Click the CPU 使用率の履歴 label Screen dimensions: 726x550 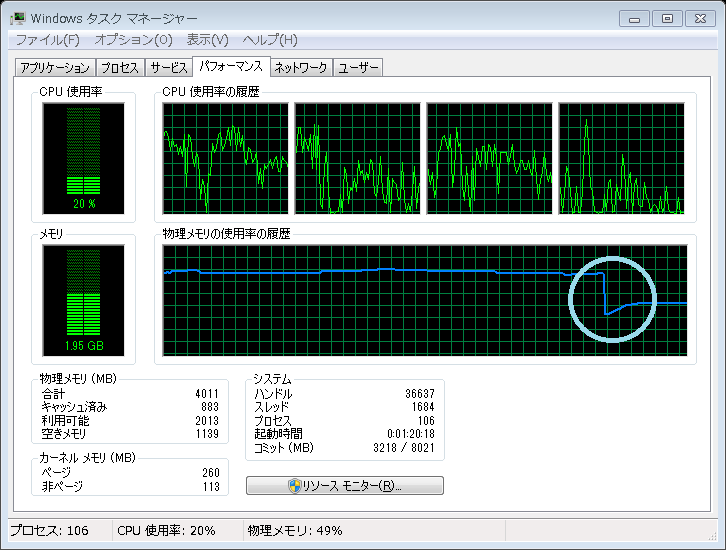tap(211, 92)
